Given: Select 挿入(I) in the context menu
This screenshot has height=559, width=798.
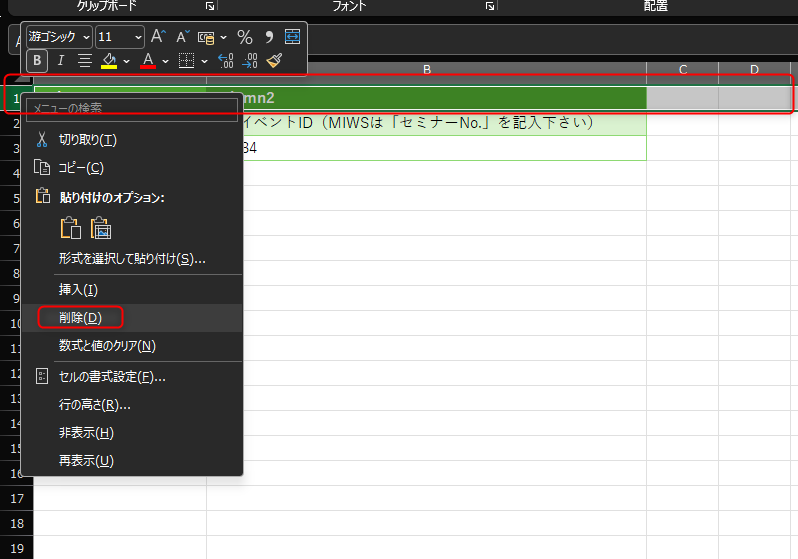Looking at the screenshot, I should tap(78, 290).
